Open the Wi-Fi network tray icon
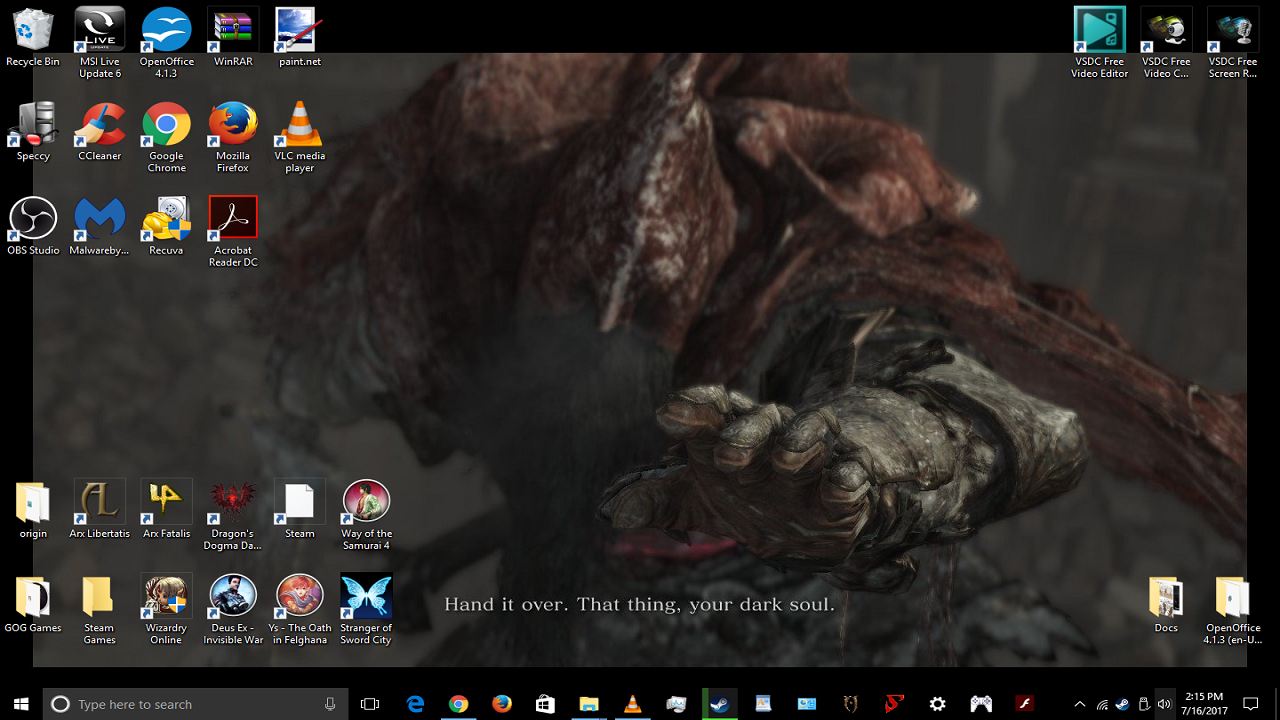 (x=1102, y=704)
